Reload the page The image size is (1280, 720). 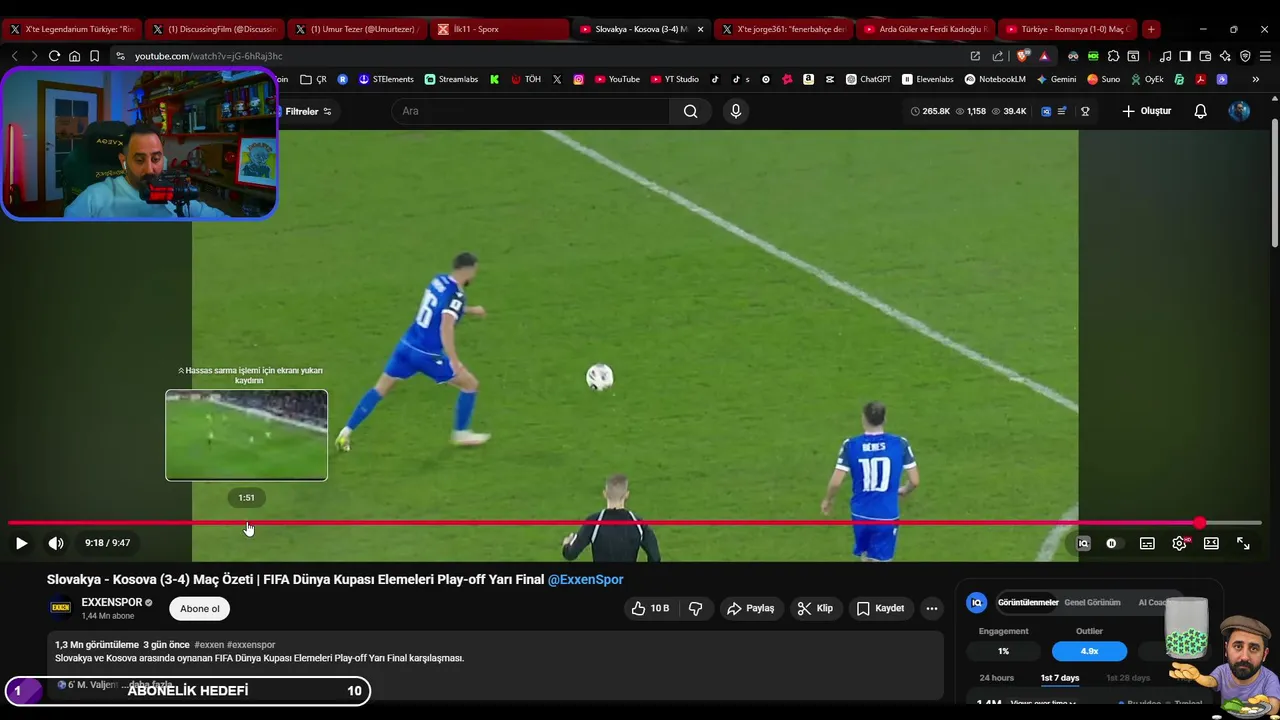pos(54,56)
